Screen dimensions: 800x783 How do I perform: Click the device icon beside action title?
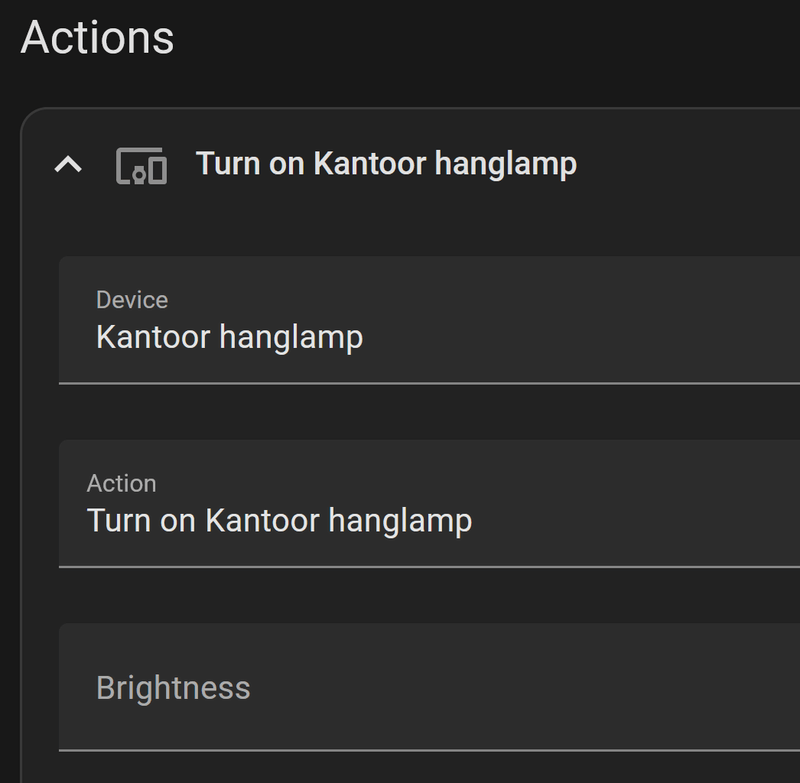(x=141, y=165)
